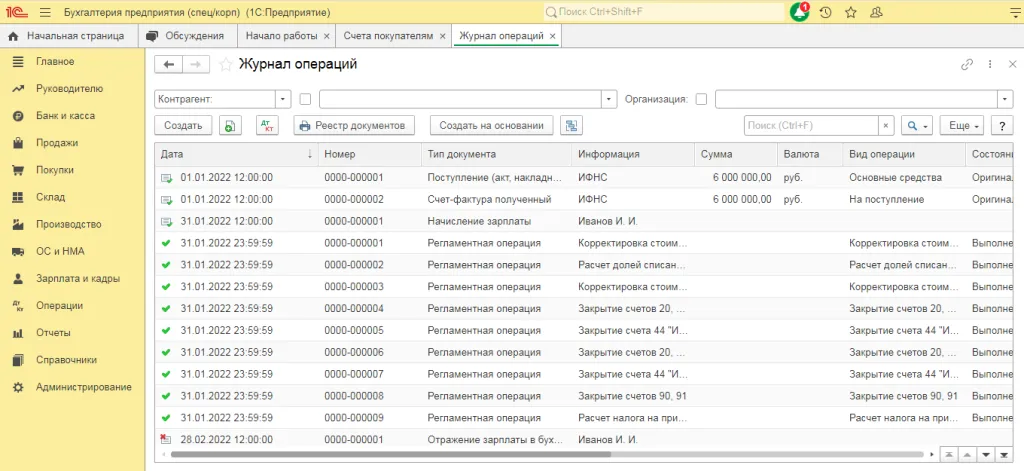
Task: Click the back navigation arrow
Action: 168,64
